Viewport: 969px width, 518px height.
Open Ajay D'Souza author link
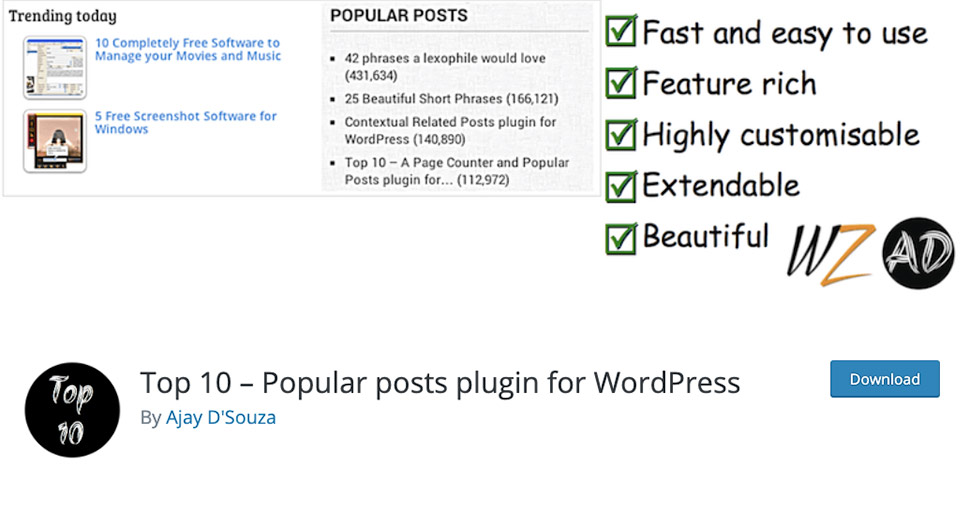(x=221, y=417)
